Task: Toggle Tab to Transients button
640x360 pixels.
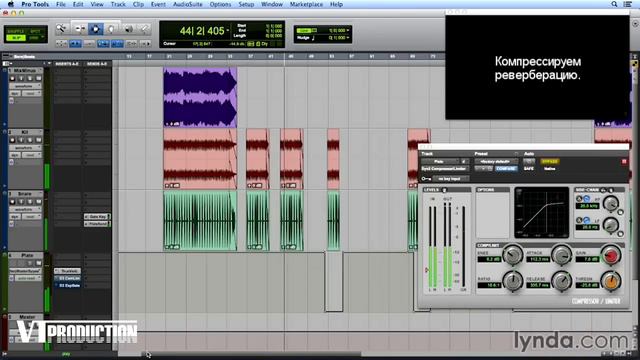Action: [76, 43]
